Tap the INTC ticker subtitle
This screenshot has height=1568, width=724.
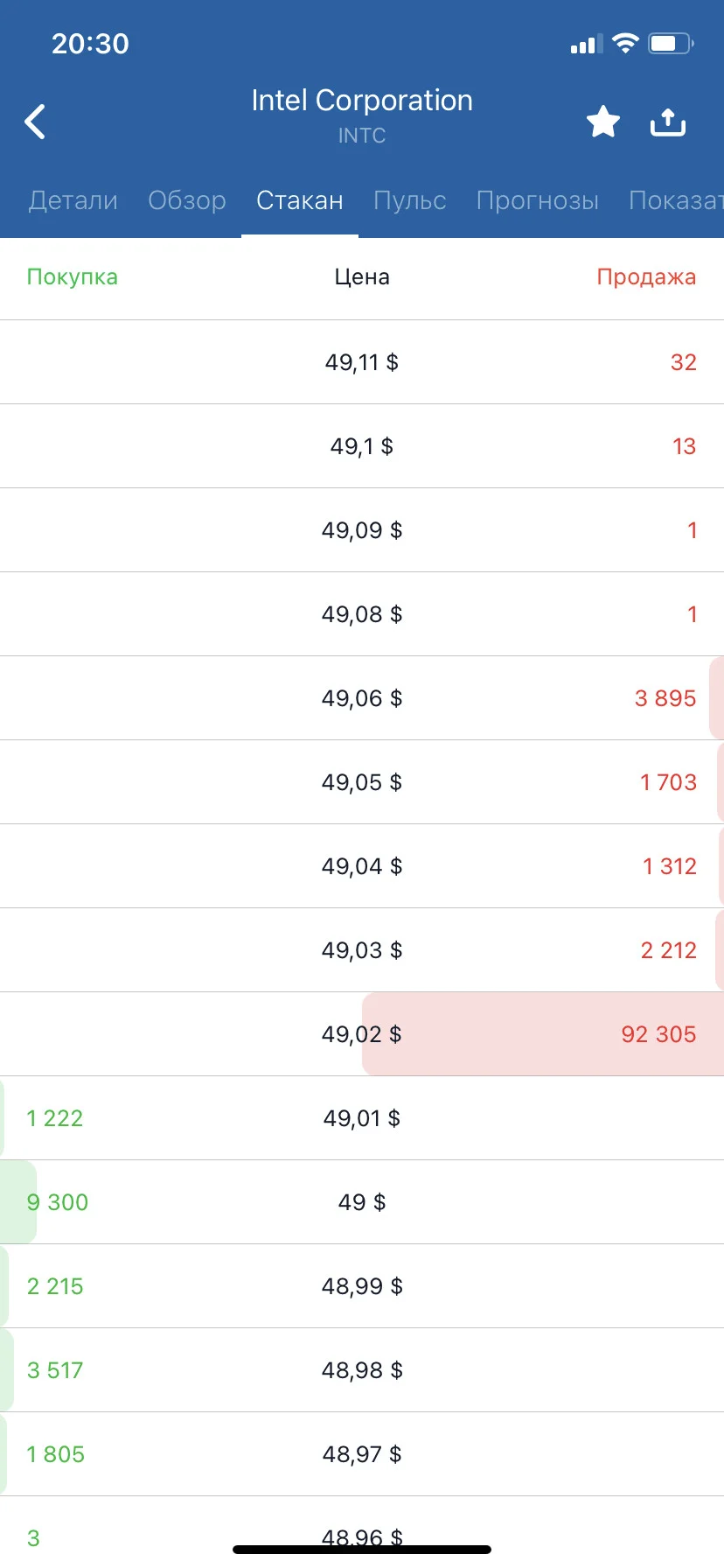click(362, 136)
